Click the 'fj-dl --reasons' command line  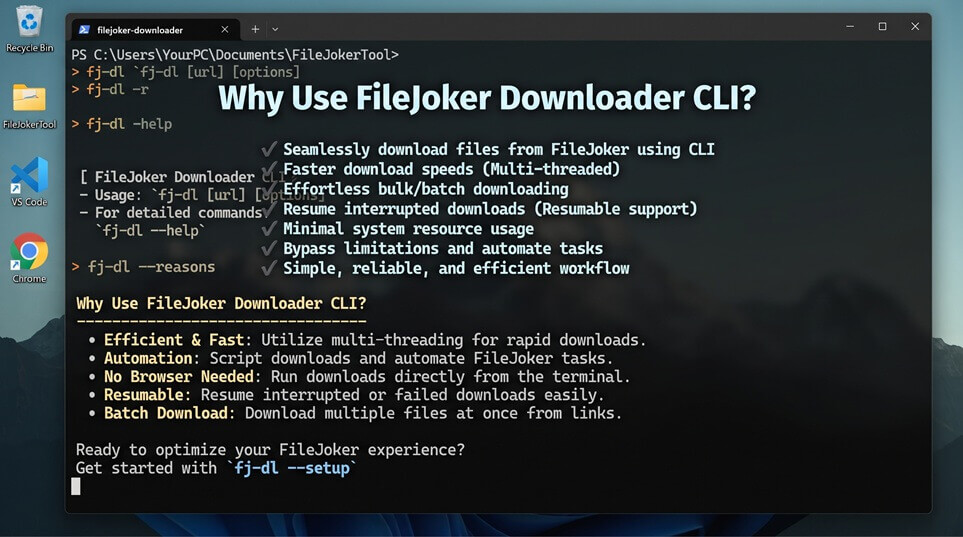pos(143,267)
